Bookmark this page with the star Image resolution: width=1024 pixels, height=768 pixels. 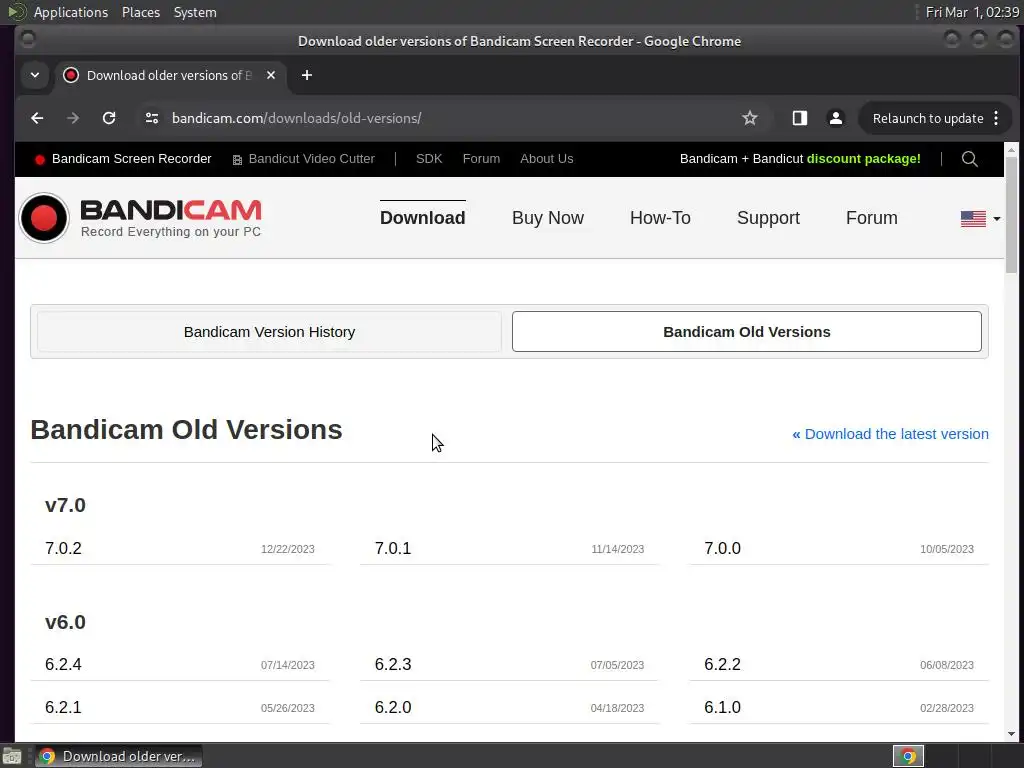coord(750,118)
